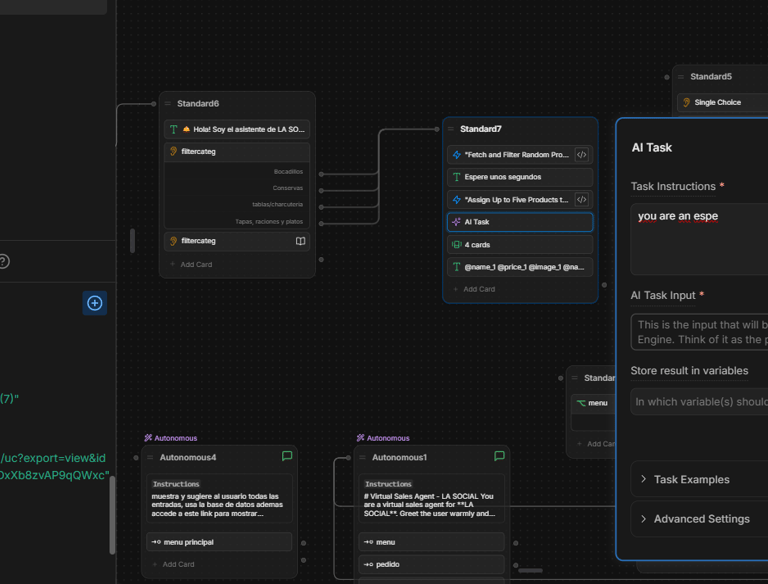Click the wand icon above Autonomous1
Screen dimensions: 768x584
click(360, 438)
